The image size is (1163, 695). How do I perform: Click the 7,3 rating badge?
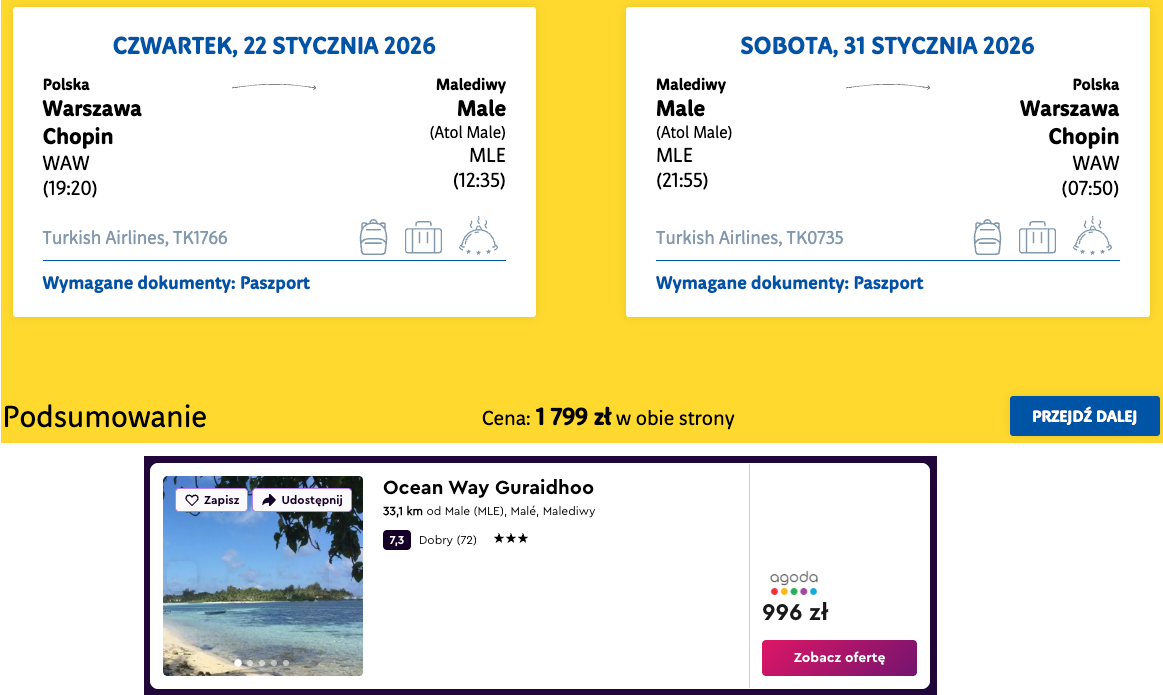click(x=396, y=540)
